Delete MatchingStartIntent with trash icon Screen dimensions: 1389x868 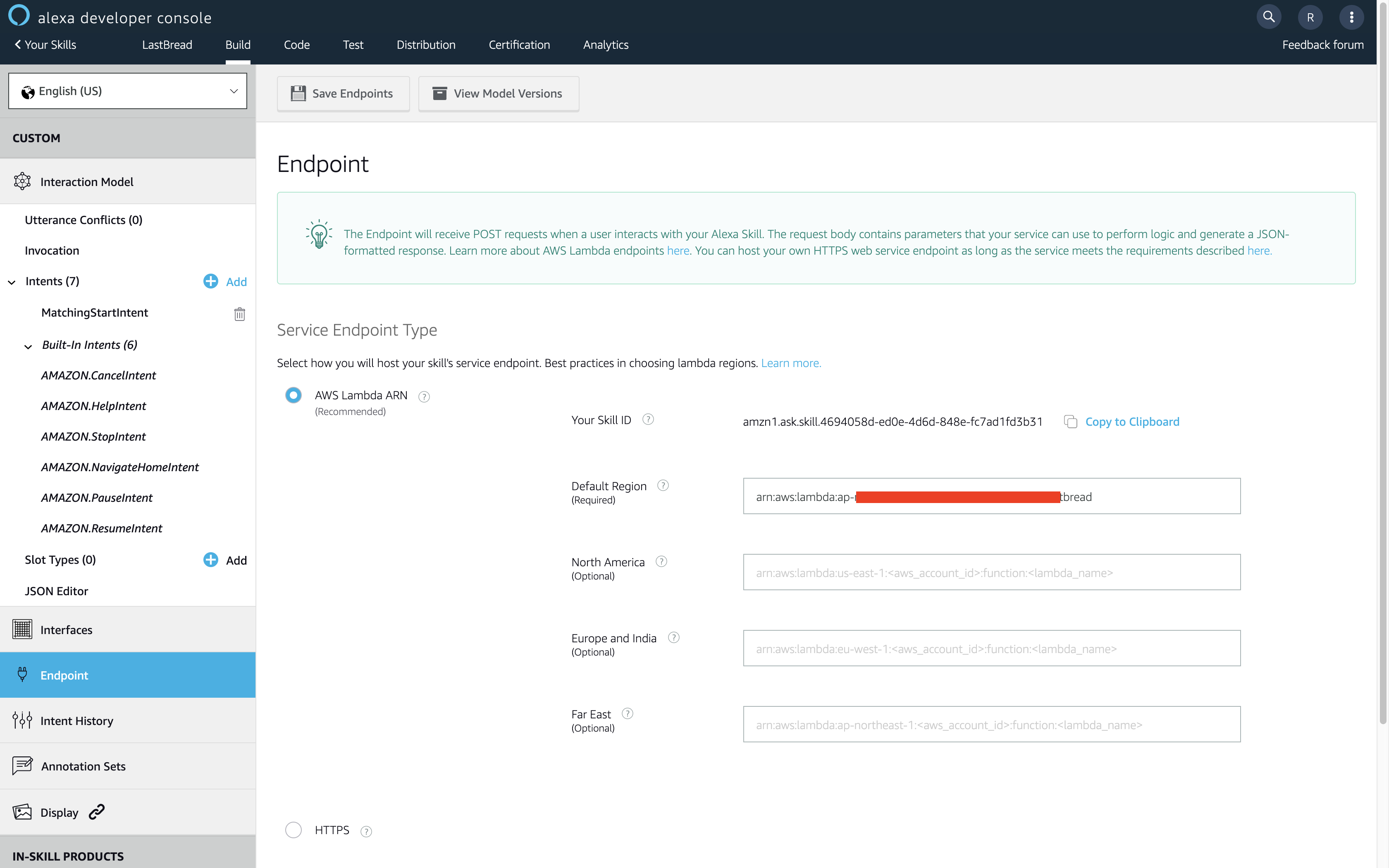point(239,314)
